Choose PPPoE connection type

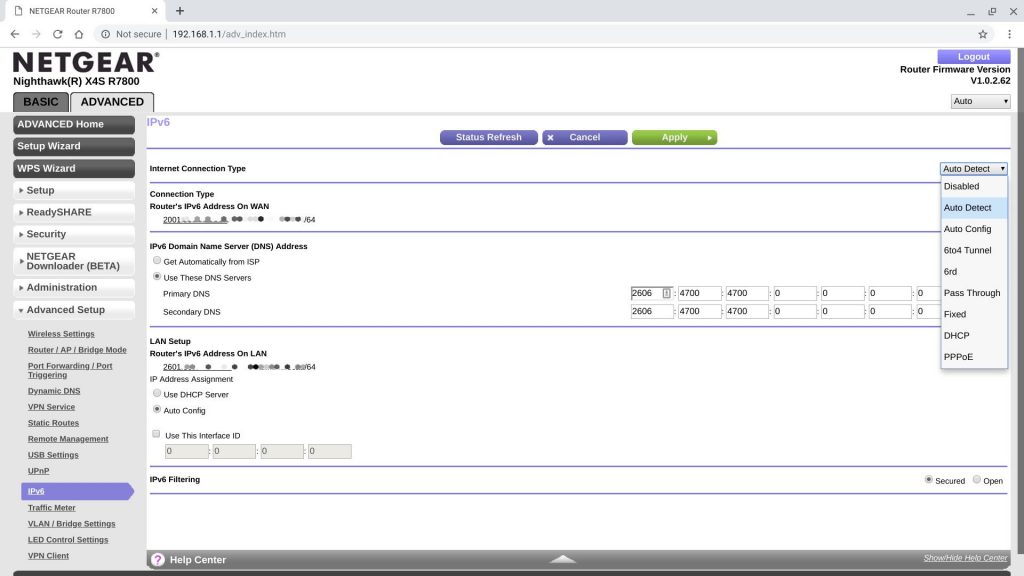[x=974, y=357]
